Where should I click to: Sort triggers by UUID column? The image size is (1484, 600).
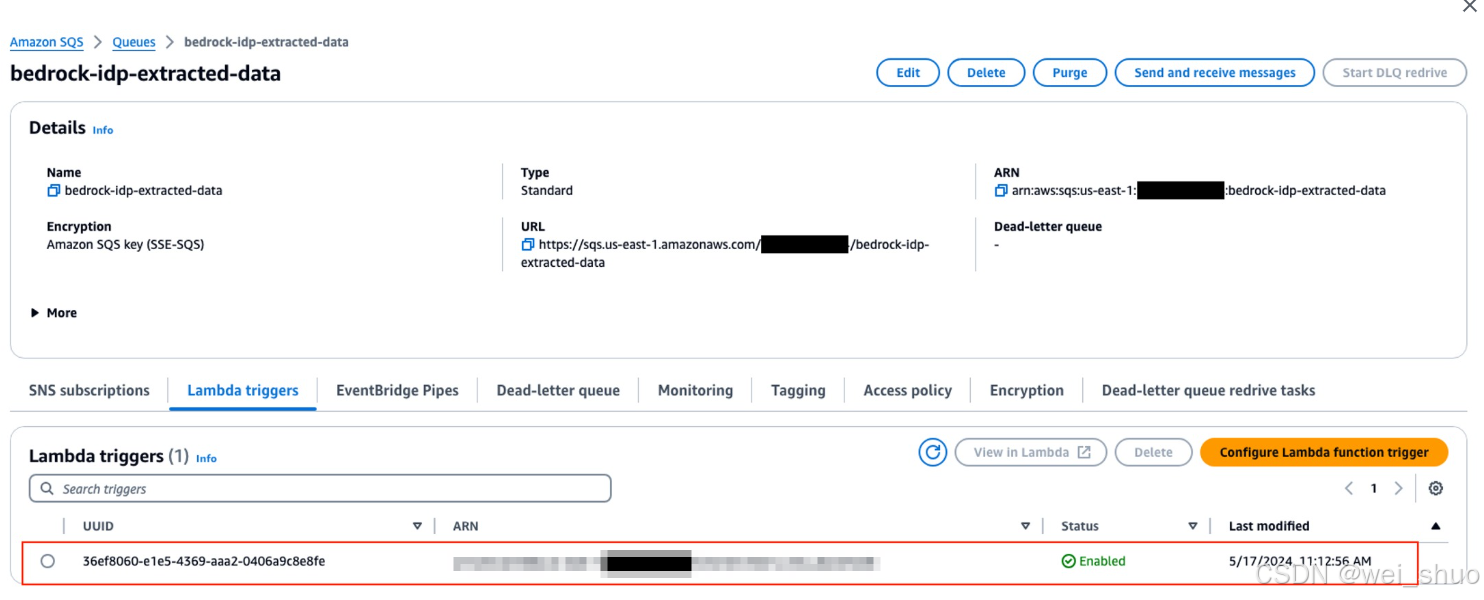[x=417, y=526]
